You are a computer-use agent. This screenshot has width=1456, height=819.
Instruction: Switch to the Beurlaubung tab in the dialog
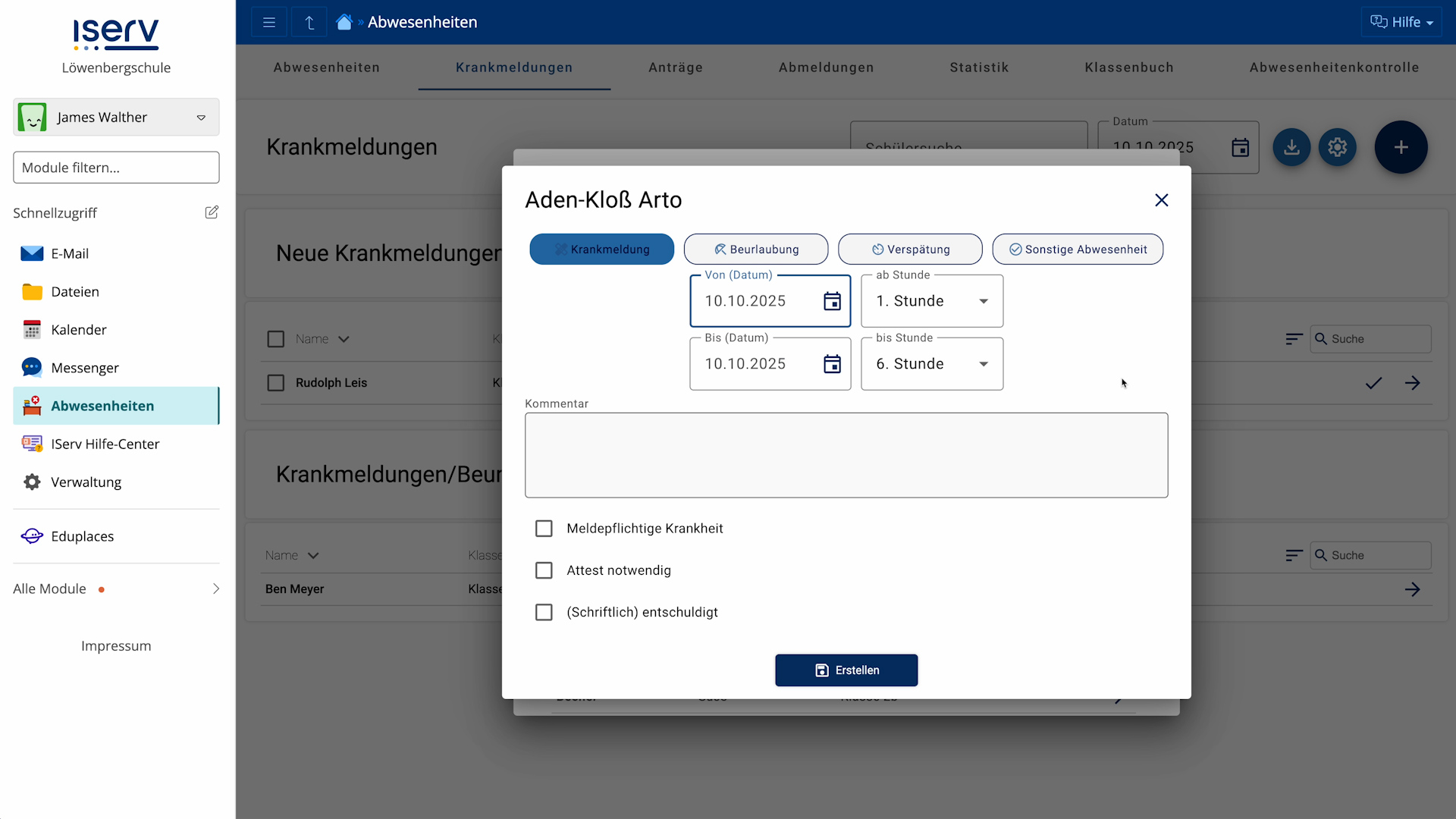pyautogui.click(x=756, y=249)
